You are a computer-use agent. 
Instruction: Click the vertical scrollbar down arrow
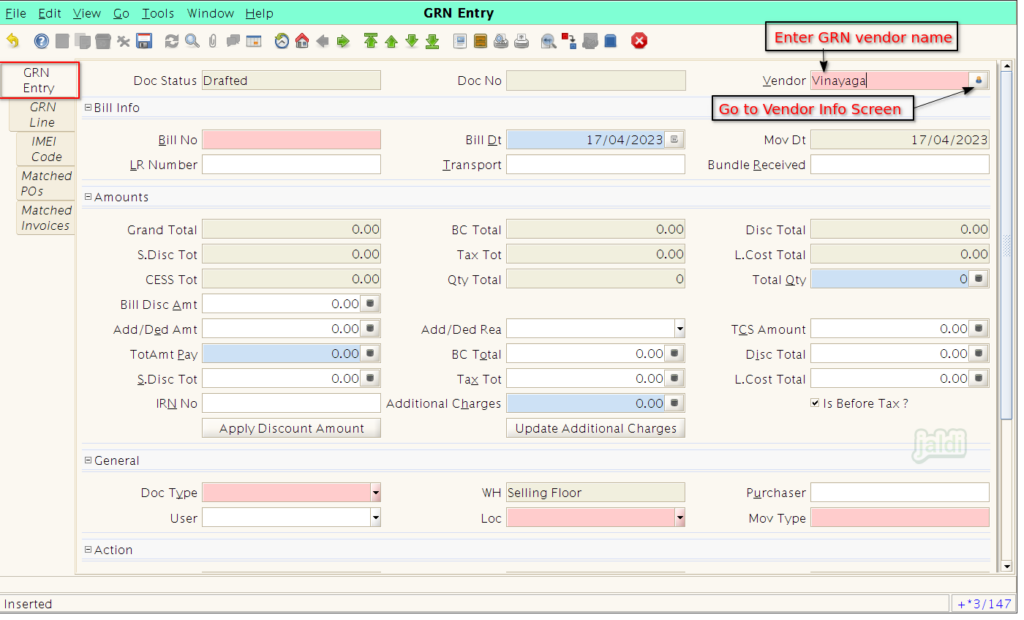pos(1006,566)
